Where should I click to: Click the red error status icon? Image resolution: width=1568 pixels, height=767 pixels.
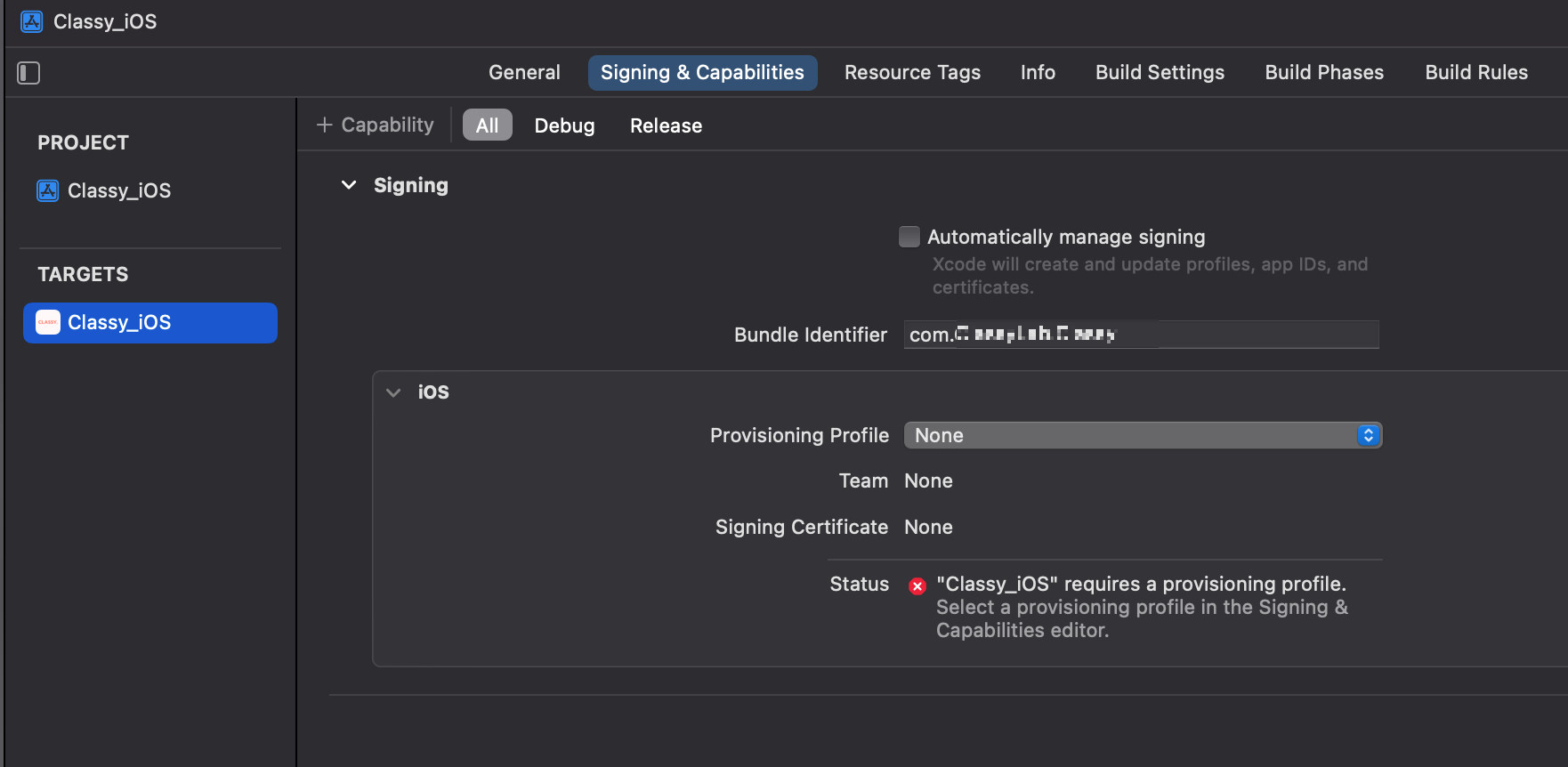917,585
